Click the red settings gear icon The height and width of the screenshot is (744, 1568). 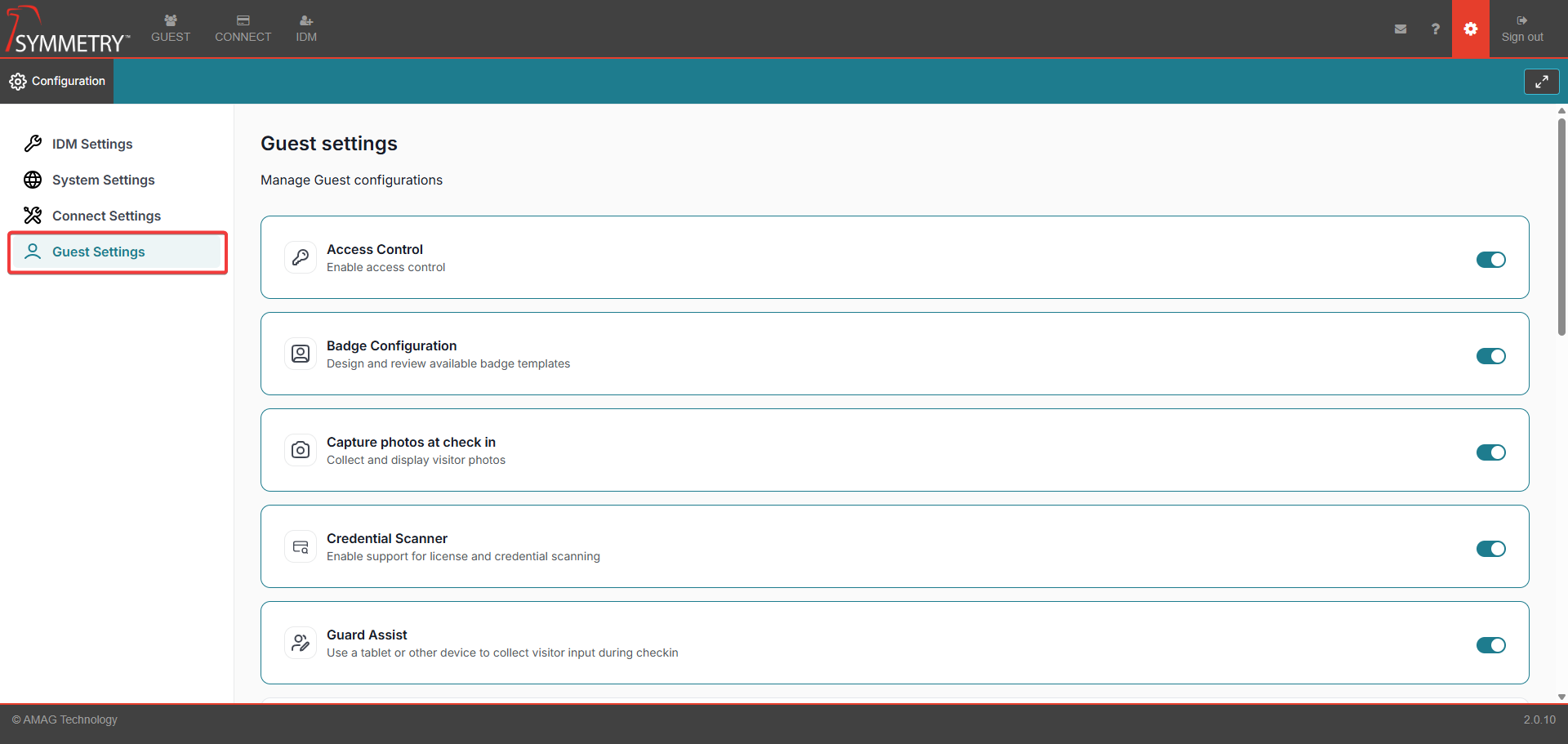pos(1470,29)
